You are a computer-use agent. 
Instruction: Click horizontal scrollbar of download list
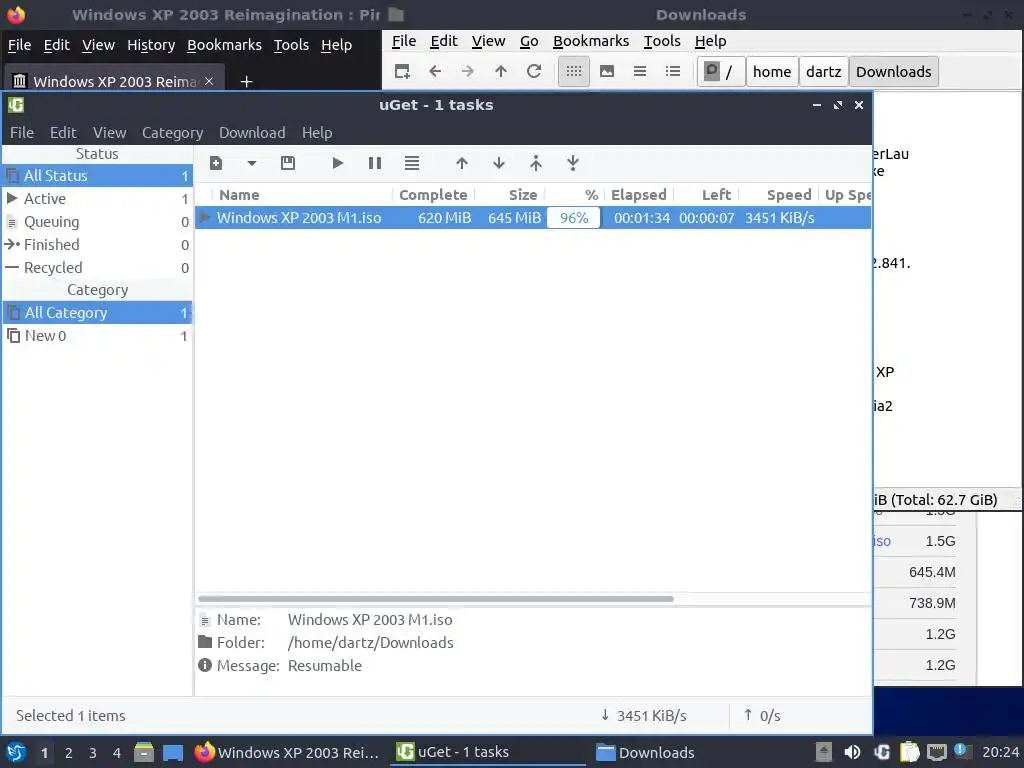(x=436, y=599)
